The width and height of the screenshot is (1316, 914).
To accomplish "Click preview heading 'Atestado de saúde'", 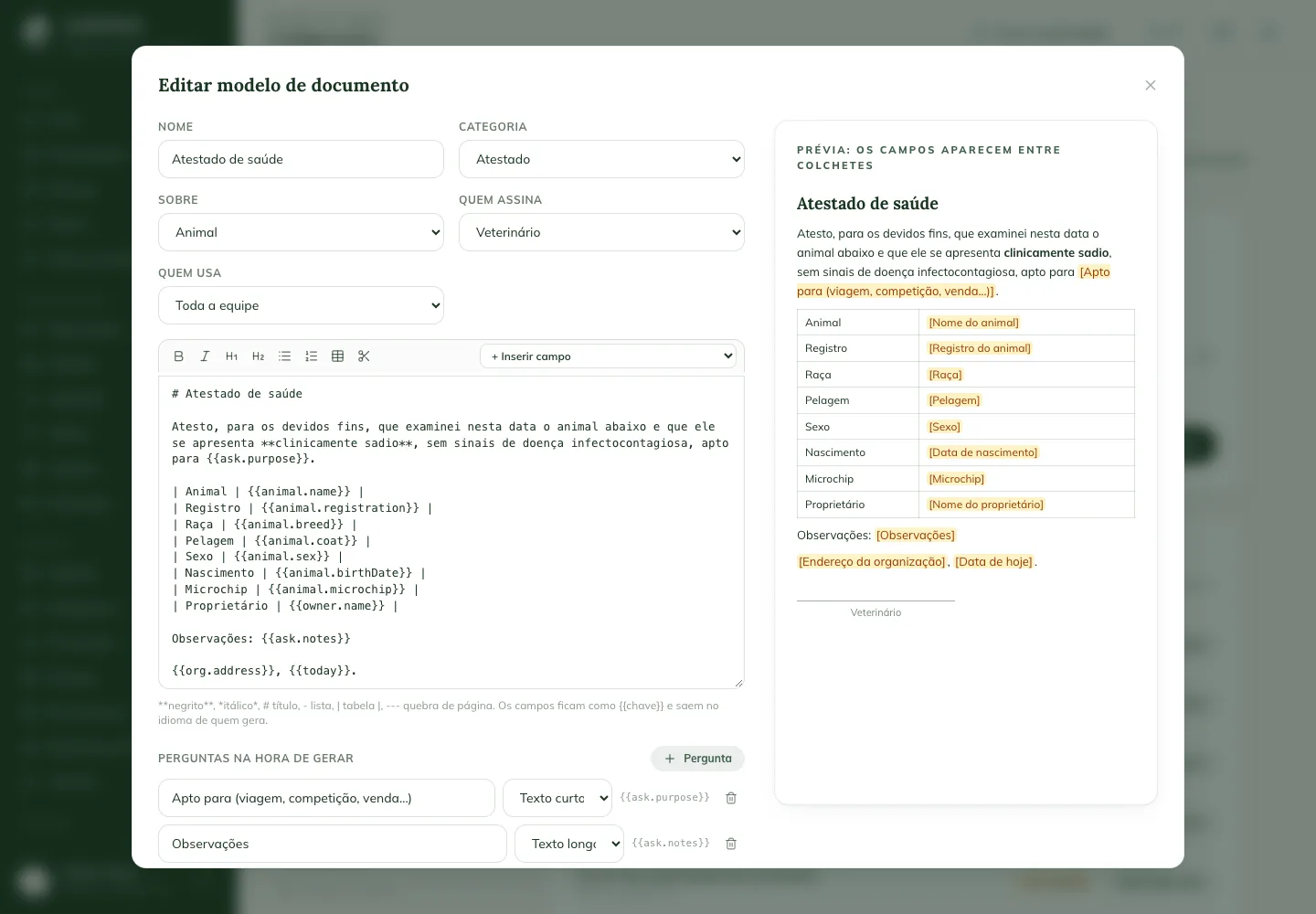I will point(867,204).
